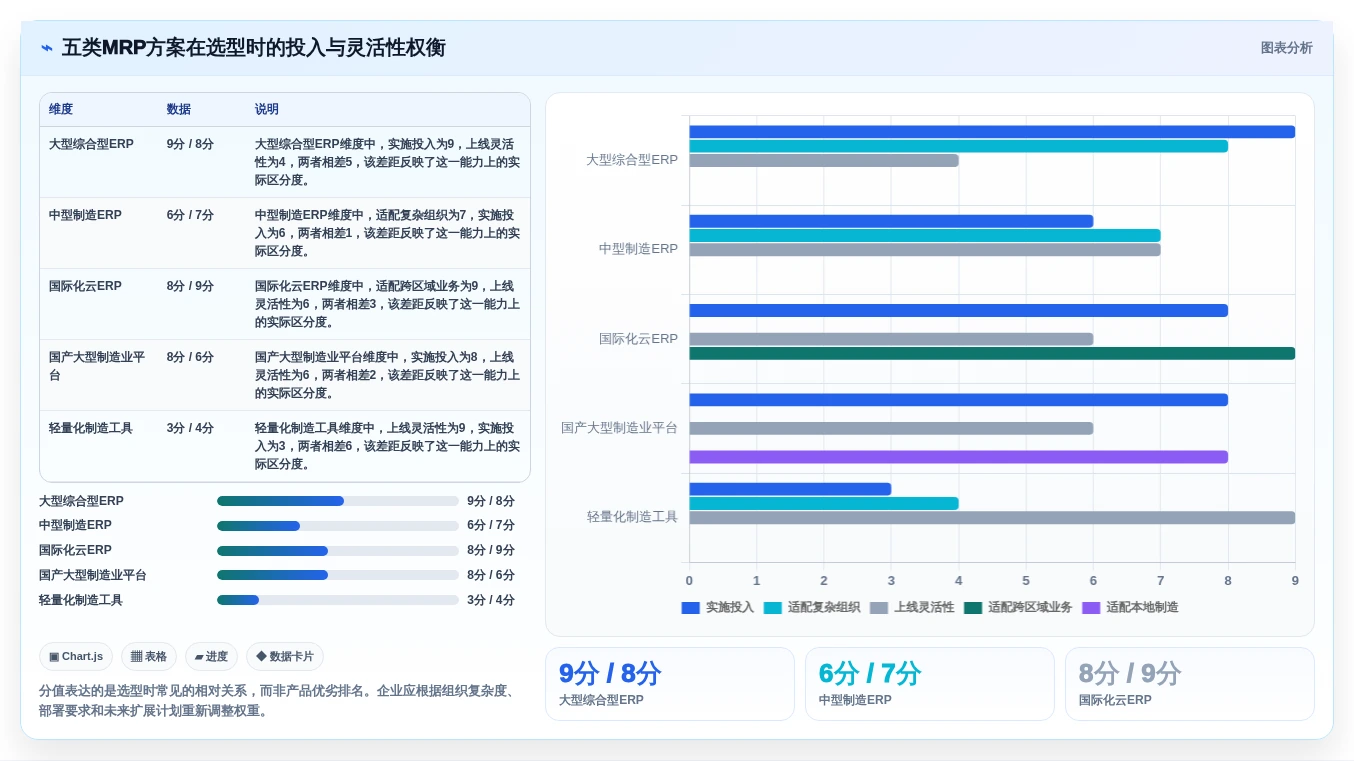
Task: Click 国产大型制造业平台 purple bar in chart
Action: [958, 457]
